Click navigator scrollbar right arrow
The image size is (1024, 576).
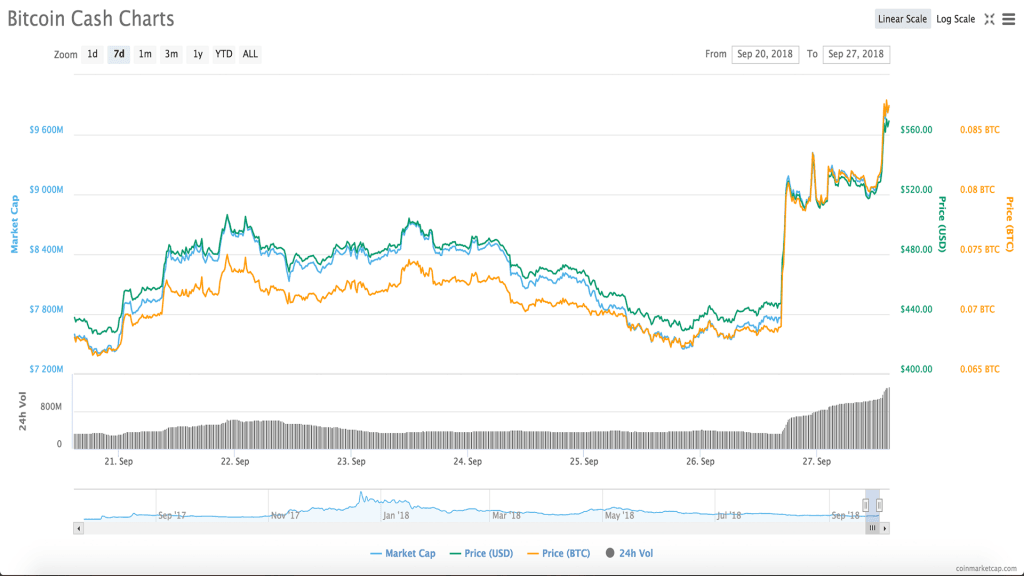(885, 527)
